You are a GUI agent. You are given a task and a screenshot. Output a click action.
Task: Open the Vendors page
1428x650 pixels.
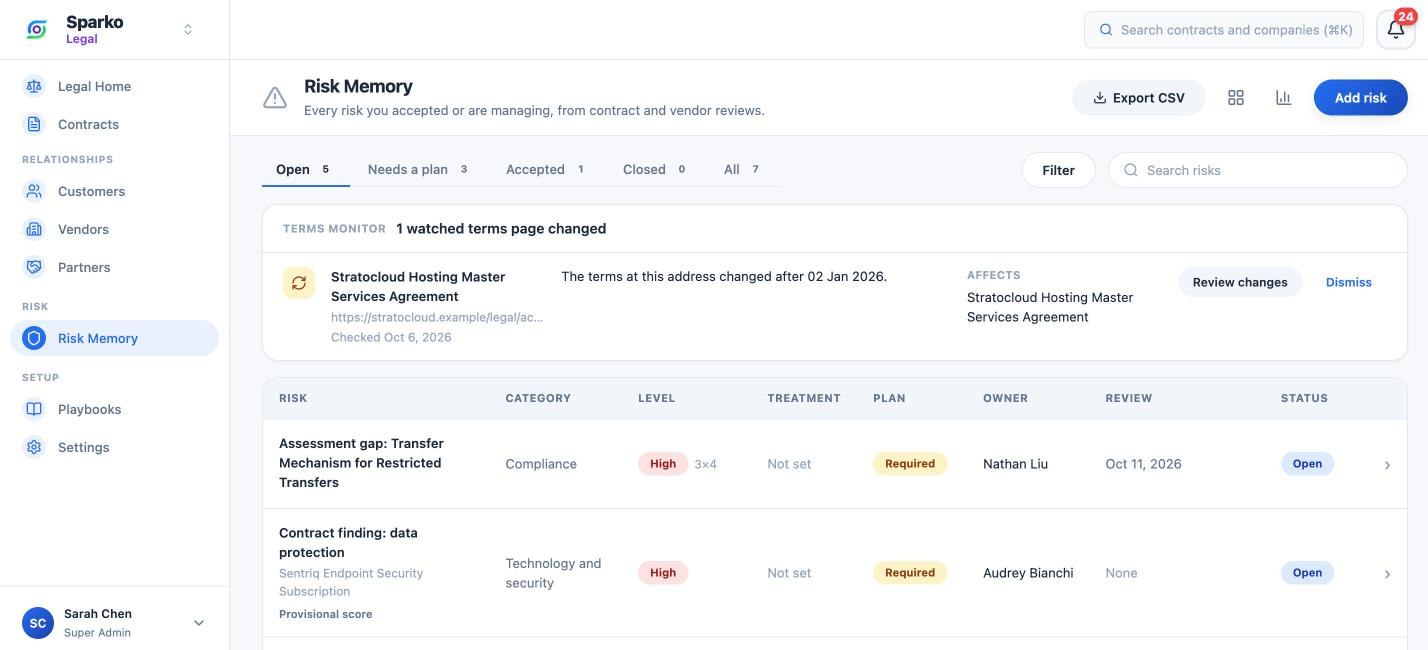coord(114,229)
